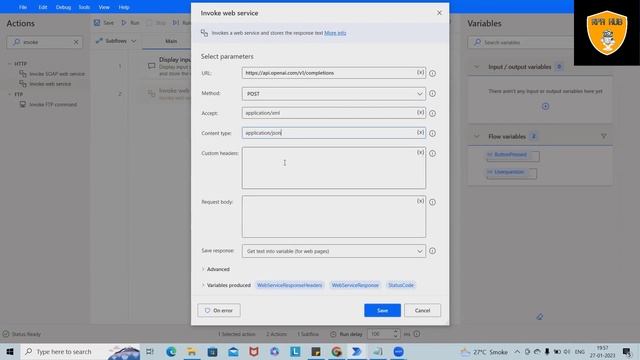Open the URL parameter info icon

point(432,73)
